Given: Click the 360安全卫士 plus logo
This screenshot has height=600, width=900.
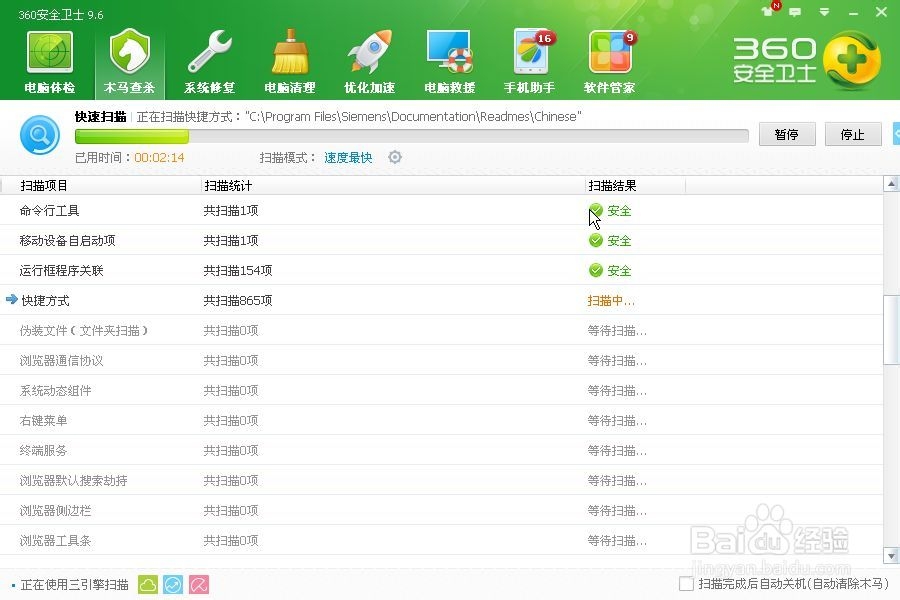Looking at the screenshot, I should click(851, 60).
